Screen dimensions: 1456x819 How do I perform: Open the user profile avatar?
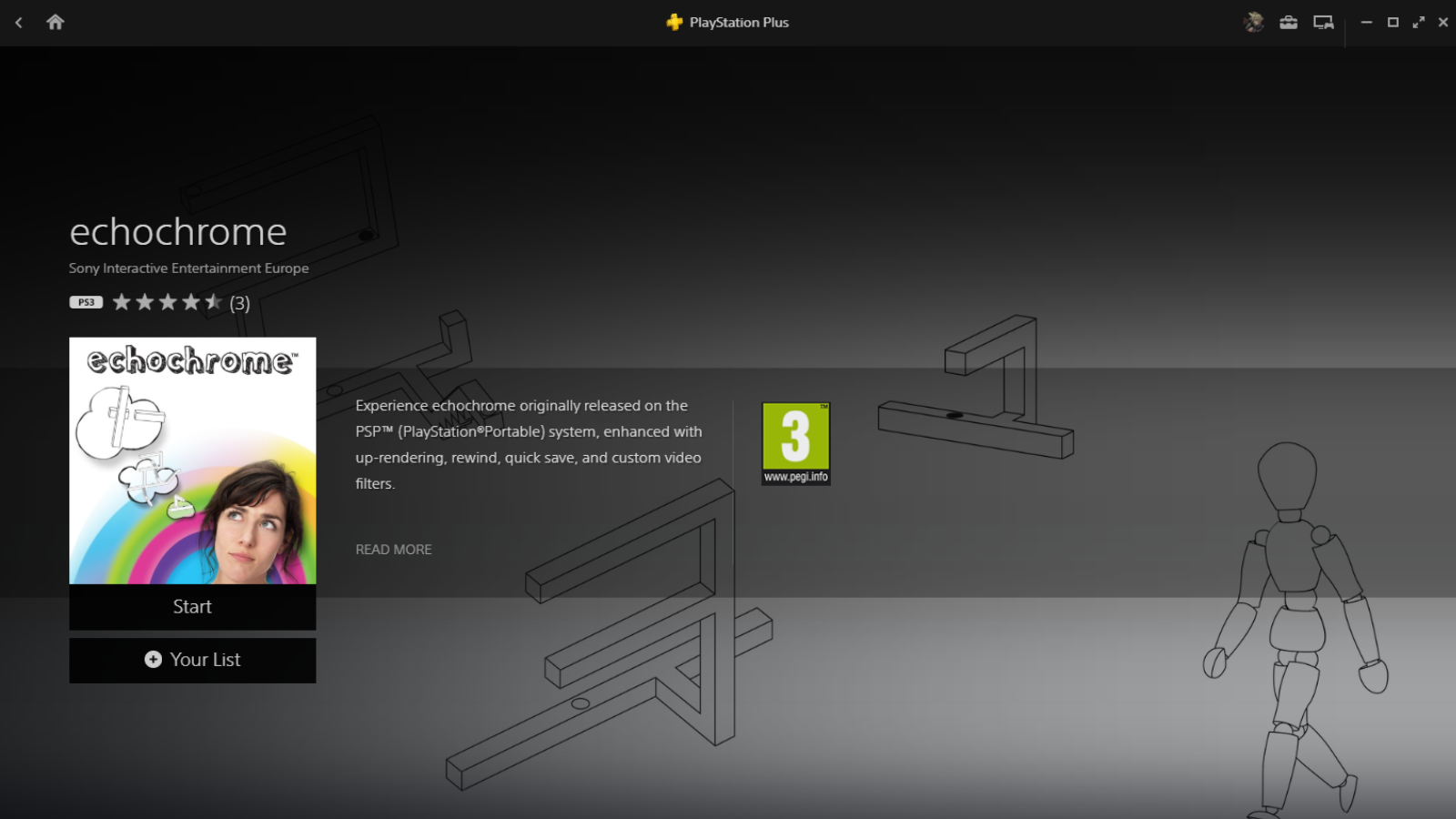click(1254, 23)
